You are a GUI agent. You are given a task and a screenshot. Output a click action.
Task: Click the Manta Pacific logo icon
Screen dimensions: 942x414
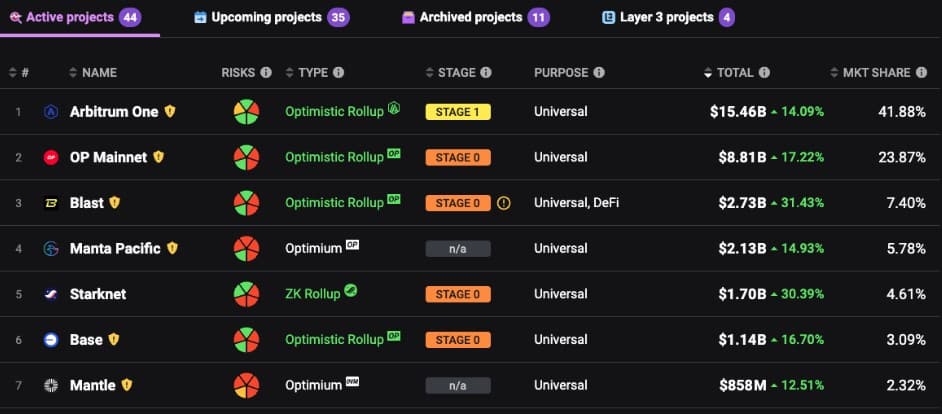[51, 249]
